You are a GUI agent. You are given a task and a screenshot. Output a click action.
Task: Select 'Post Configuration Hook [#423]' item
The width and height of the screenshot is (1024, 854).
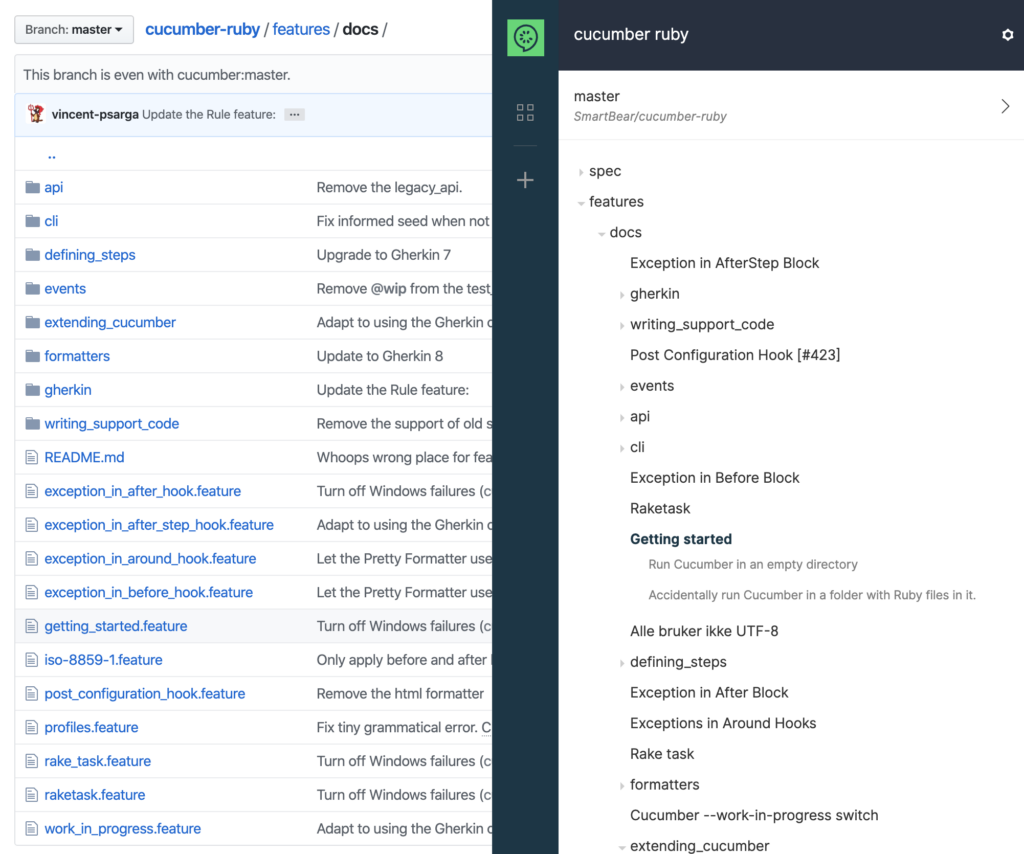click(x=735, y=355)
